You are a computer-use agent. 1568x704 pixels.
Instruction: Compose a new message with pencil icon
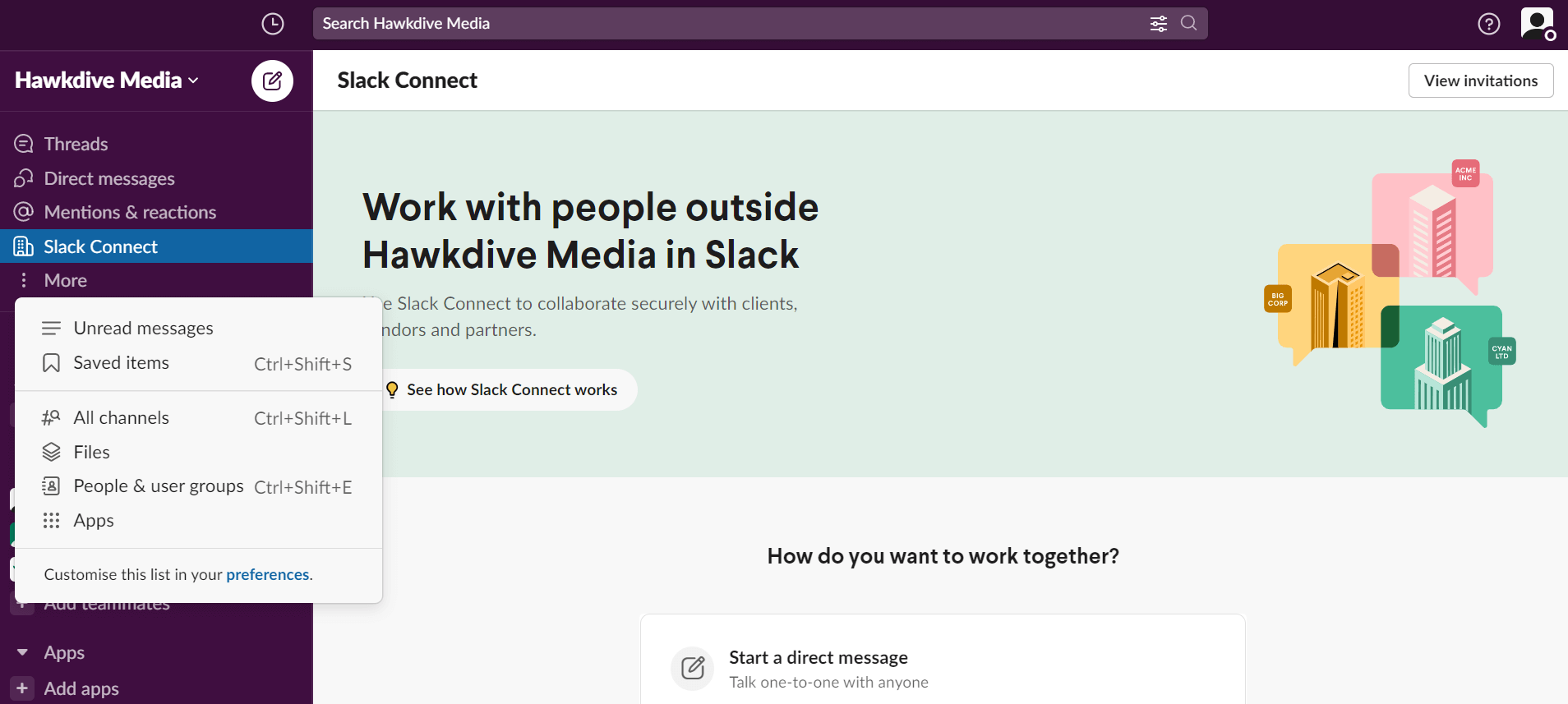pyautogui.click(x=272, y=81)
